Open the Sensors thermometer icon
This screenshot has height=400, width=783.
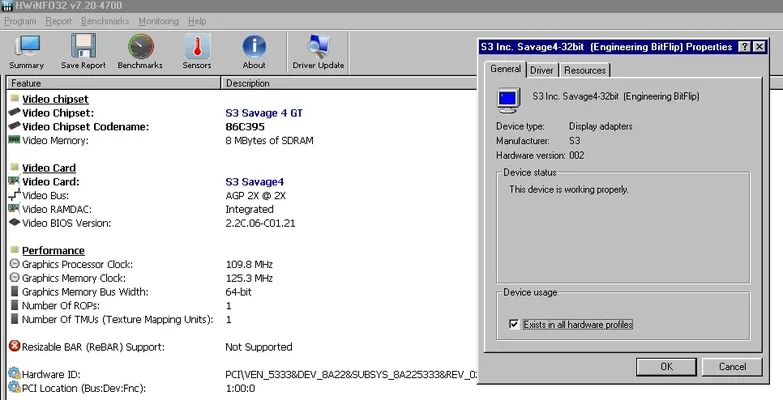(x=197, y=51)
